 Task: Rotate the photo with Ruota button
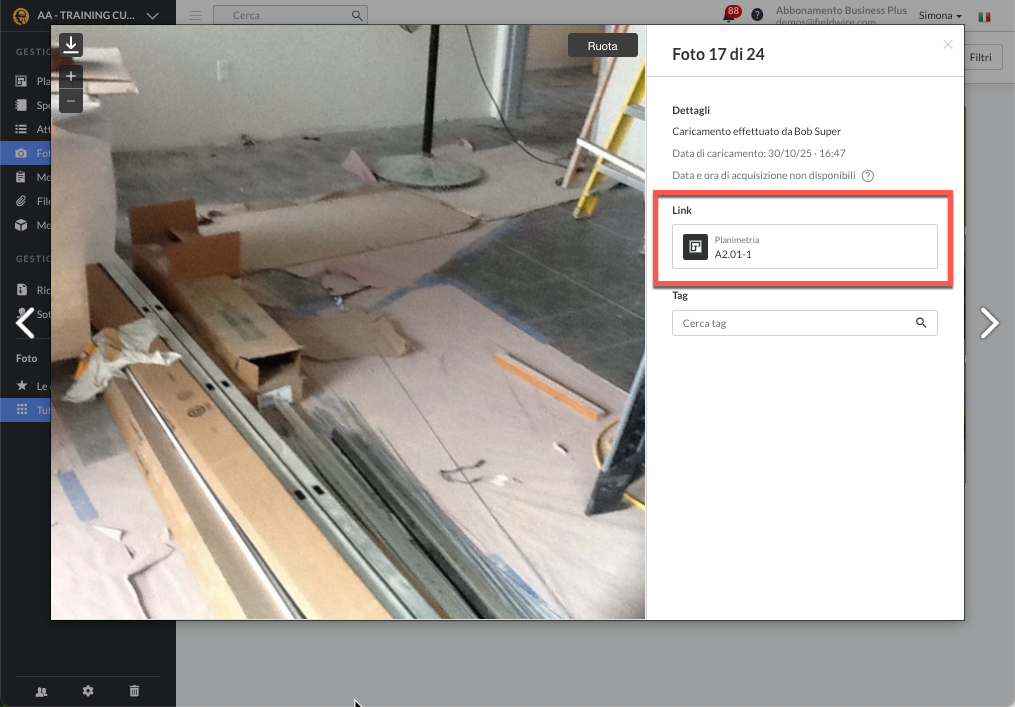pos(602,46)
